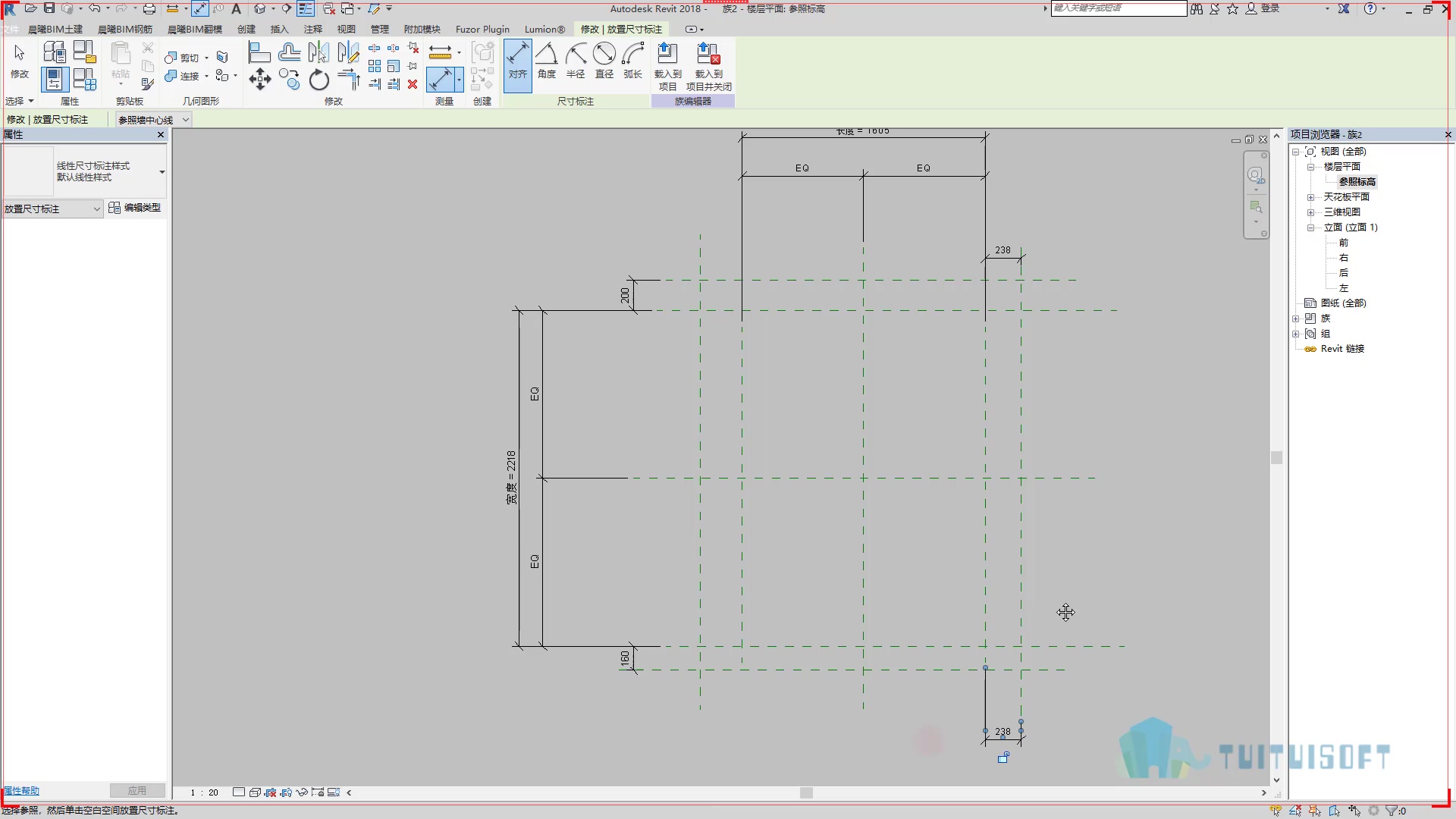Click the Undo arrow in quick access toolbar
Screen dimensions: 1456x819
pyautogui.click(x=95, y=8)
